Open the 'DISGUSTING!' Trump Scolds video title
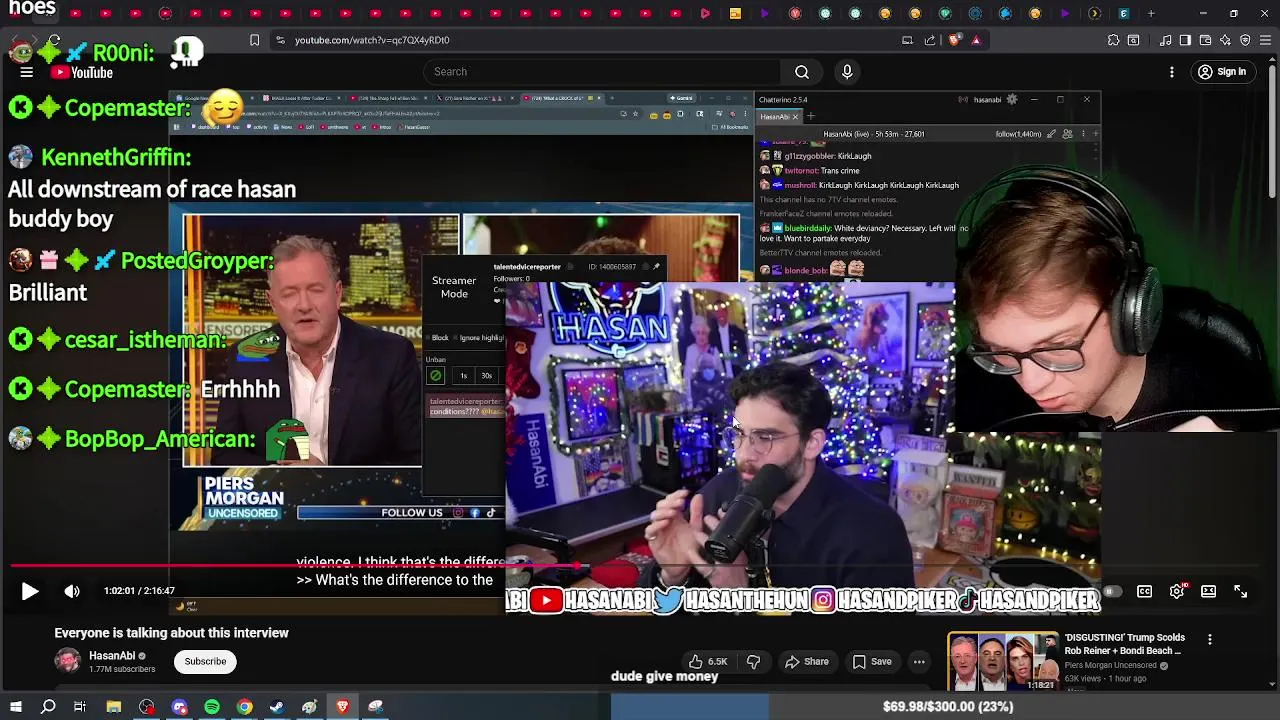The image size is (1280, 720). click(1125, 644)
